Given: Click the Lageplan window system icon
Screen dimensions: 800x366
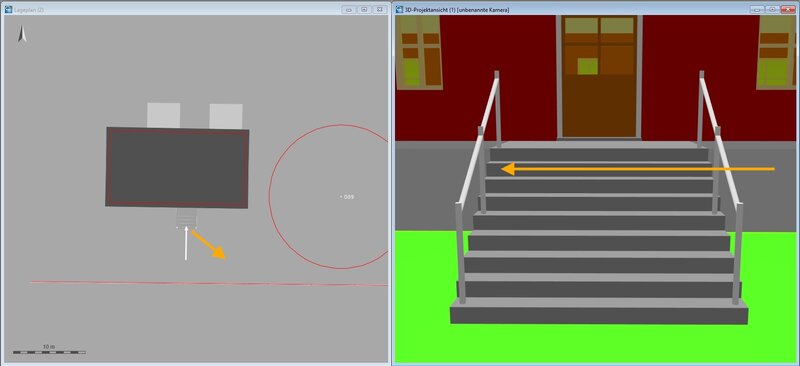Looking at the screenshot, I should click(9, 9).
